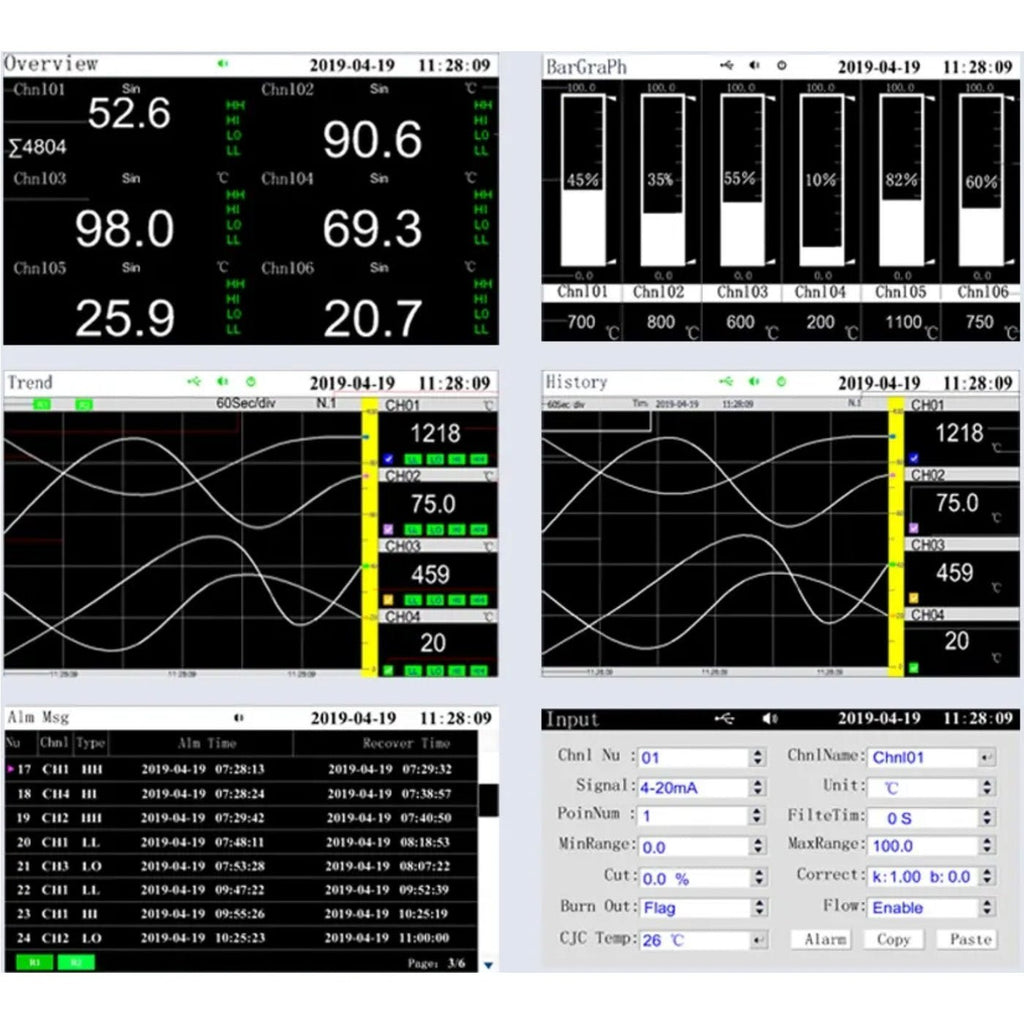Click the green USB icon in Trend header
The width and height of the screenshot is (1024, 1024).
coord(194,381)
